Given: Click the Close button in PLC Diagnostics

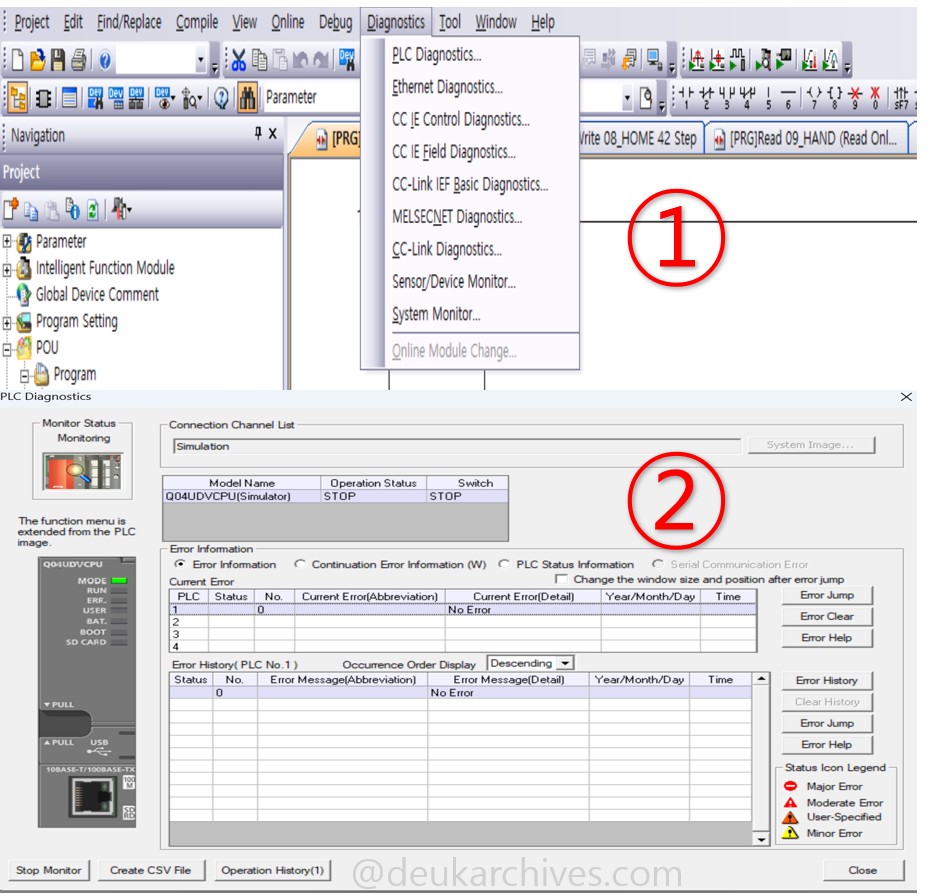Looking at the screenshot, I should coord(863,870).
